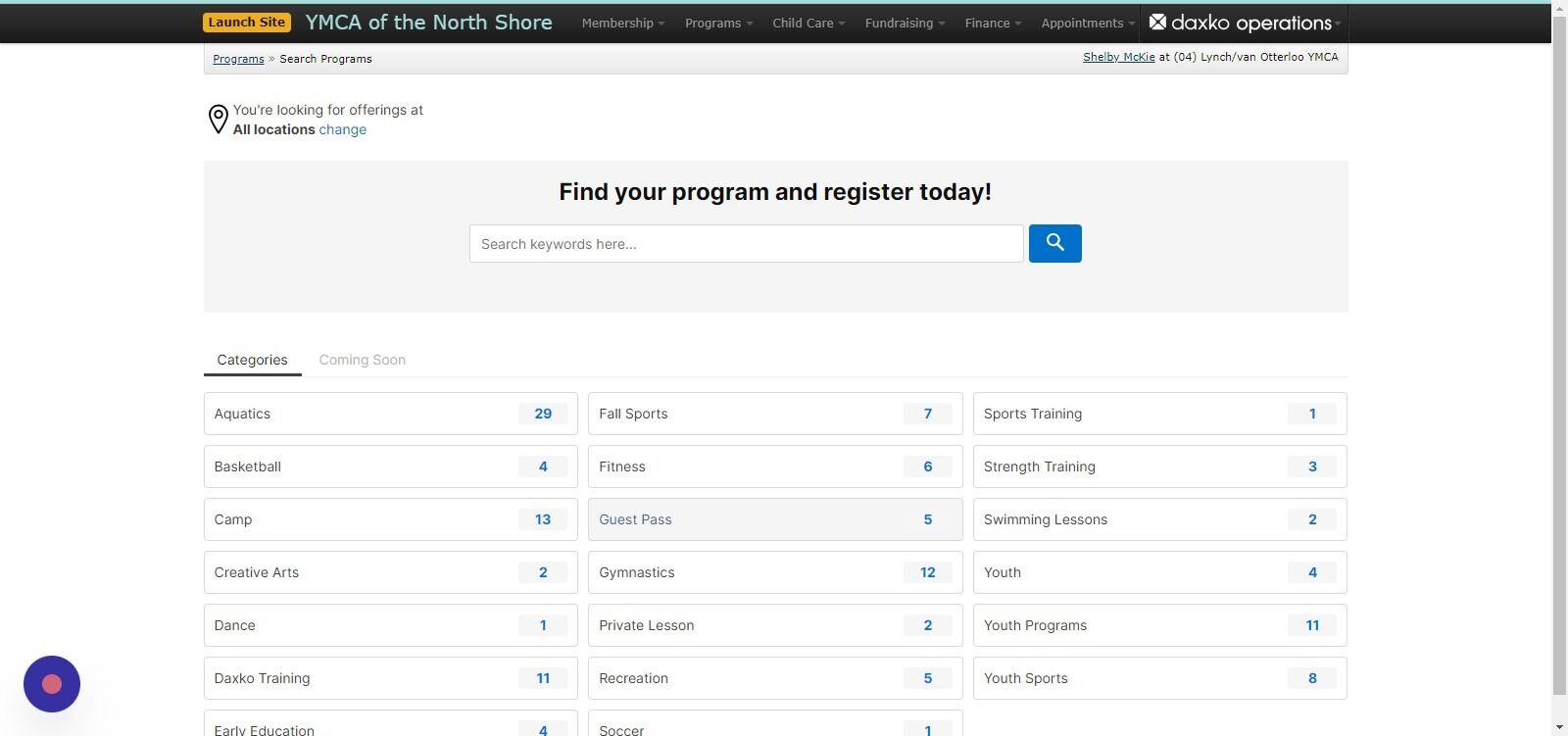Image resolution: width=1568 pixels, height=736 pixels.
Task: Click the scrollbar down arrow
Action: pos(1559,727)
